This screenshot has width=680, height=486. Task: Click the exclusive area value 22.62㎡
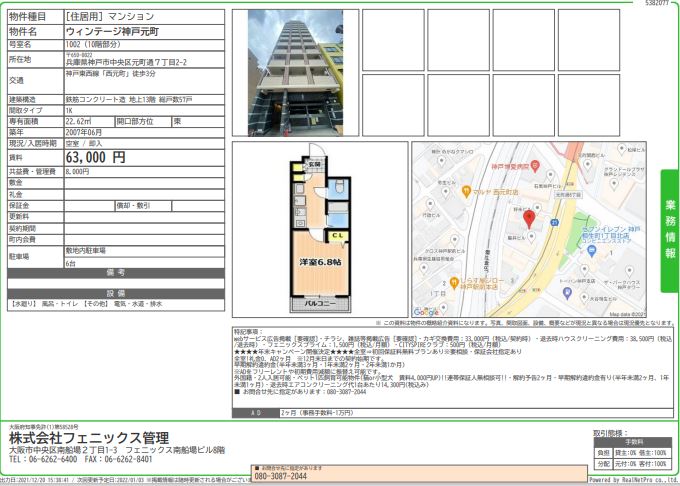[x=78, y=122]
